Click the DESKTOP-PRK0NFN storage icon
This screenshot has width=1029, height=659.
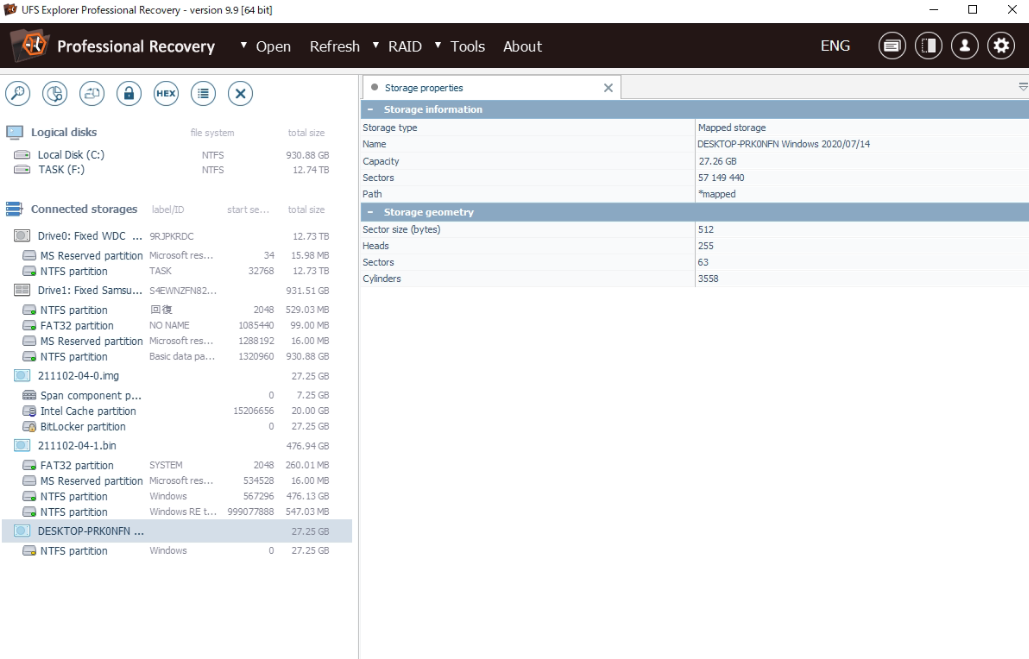coord(22,530)
